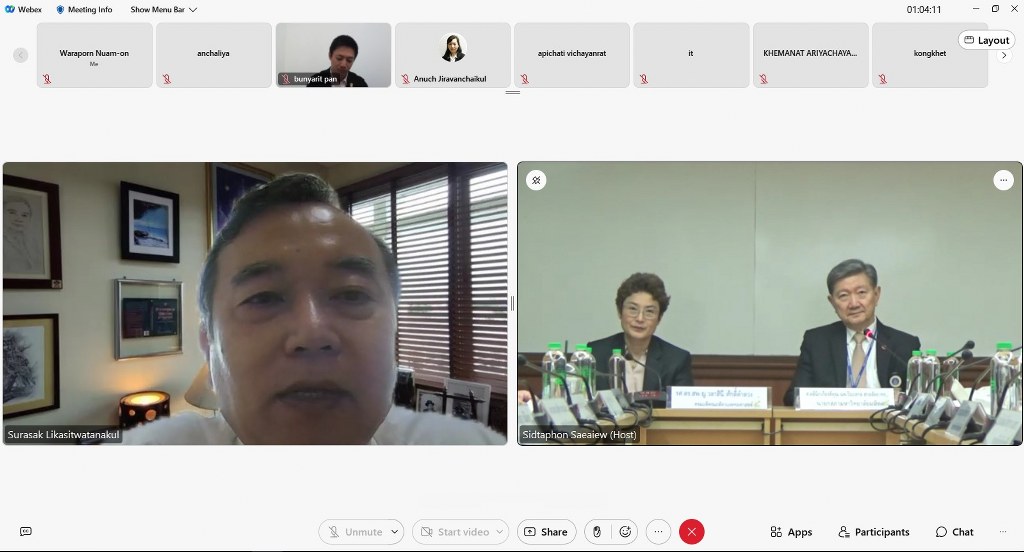Open the closed captions icon bottom-left
Viewport: 1024px width, 552px height.
(26, 532)
